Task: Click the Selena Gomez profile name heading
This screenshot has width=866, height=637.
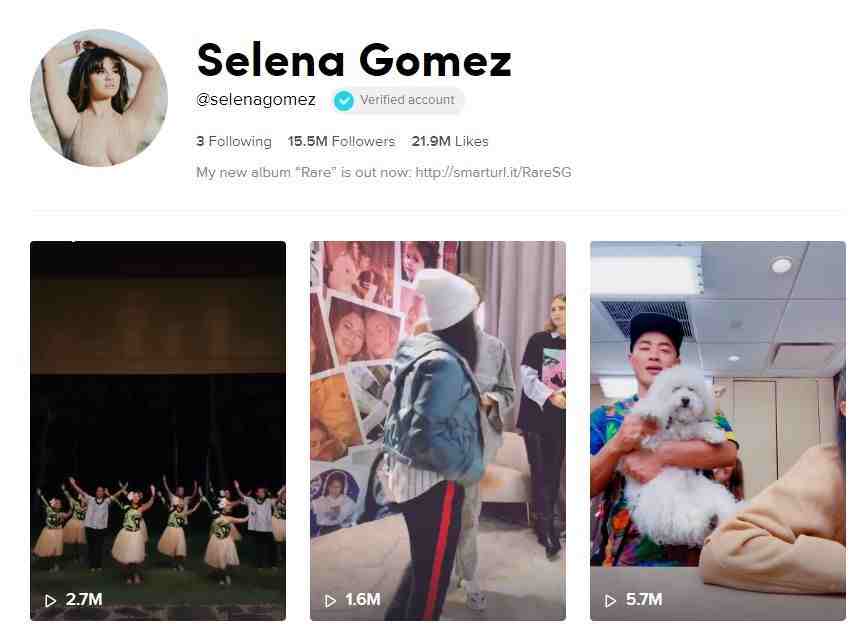Action: pyautogui.click(x=354, y=60)
